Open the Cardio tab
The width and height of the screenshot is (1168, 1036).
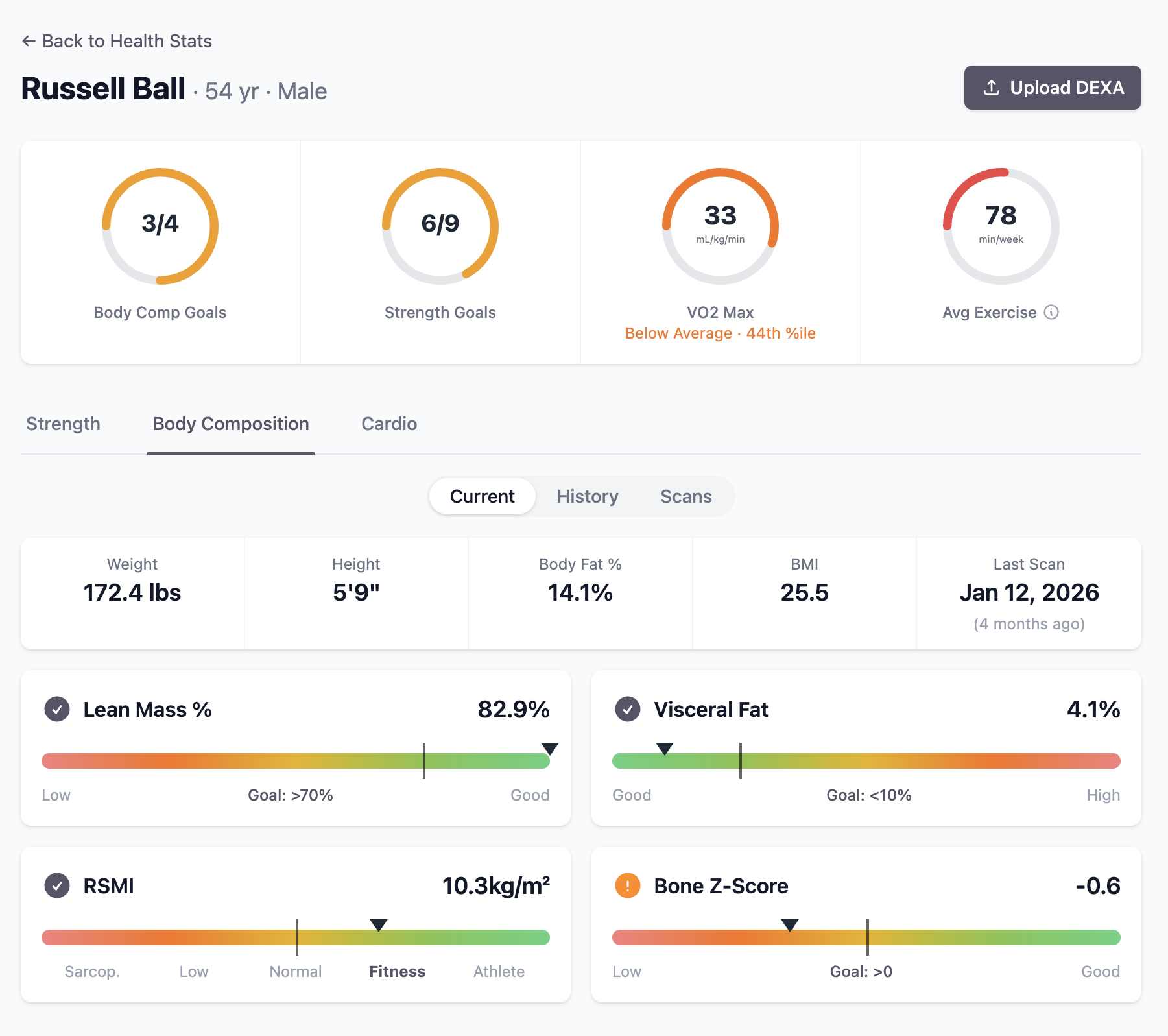[x=388, y=424]
